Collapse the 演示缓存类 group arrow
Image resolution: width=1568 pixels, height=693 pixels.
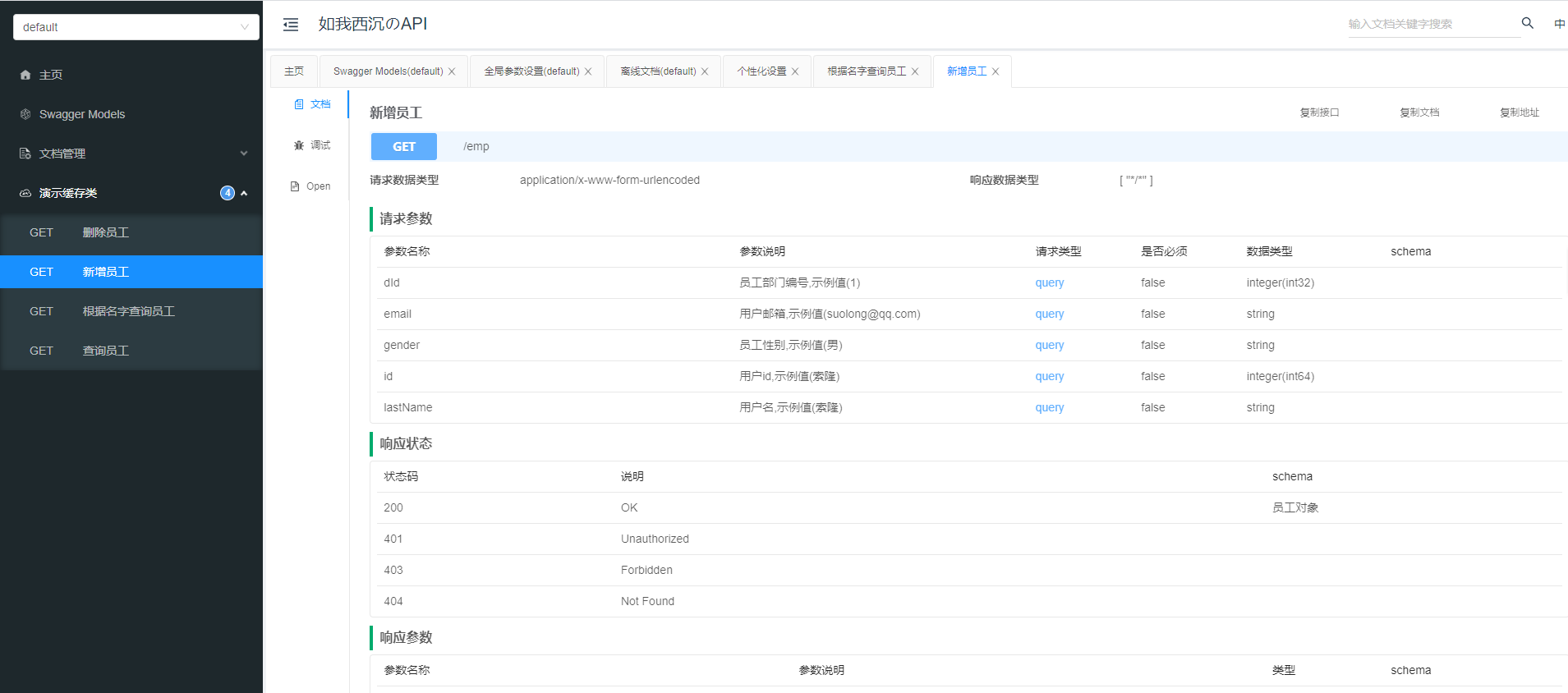click(244, 193)
